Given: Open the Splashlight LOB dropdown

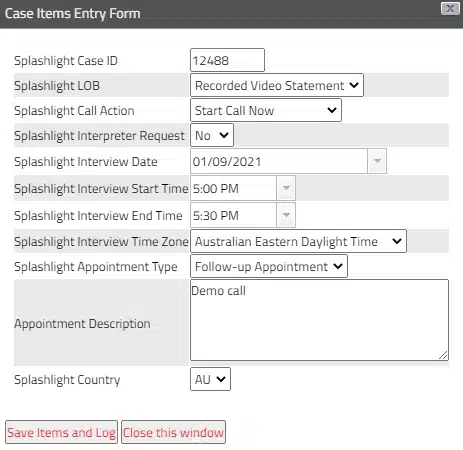Looking at the screenshot, I should tap(277, 85).
